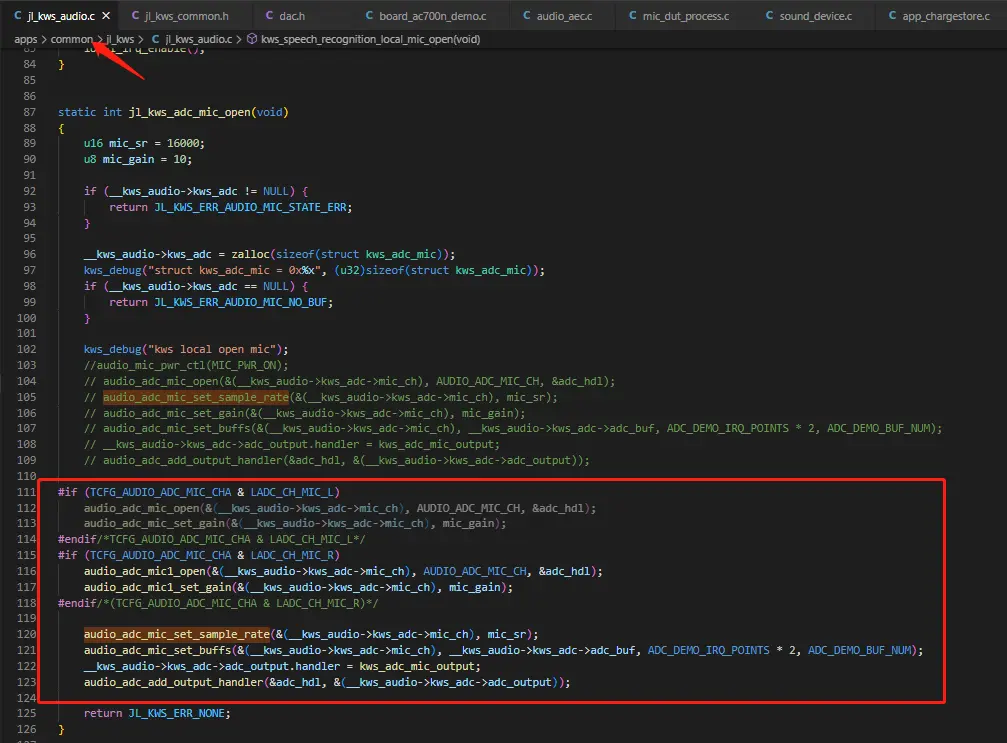Click the zalloc call on line 96

click(250, 254)
